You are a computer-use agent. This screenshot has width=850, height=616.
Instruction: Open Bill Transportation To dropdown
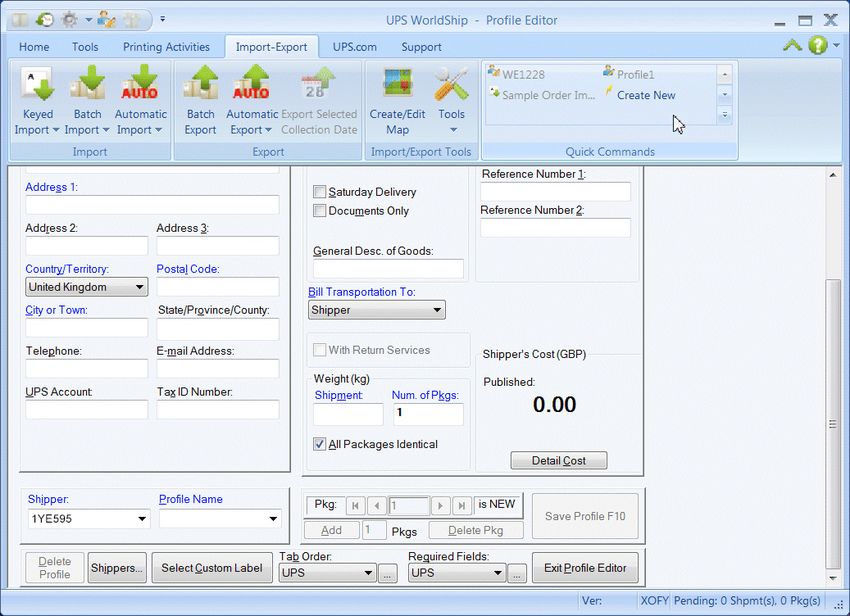pos(377,310)
